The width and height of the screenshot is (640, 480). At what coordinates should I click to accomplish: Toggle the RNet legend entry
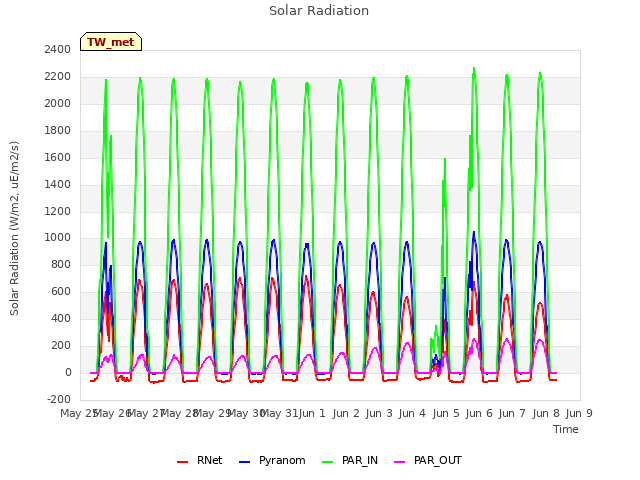(200, 460)
